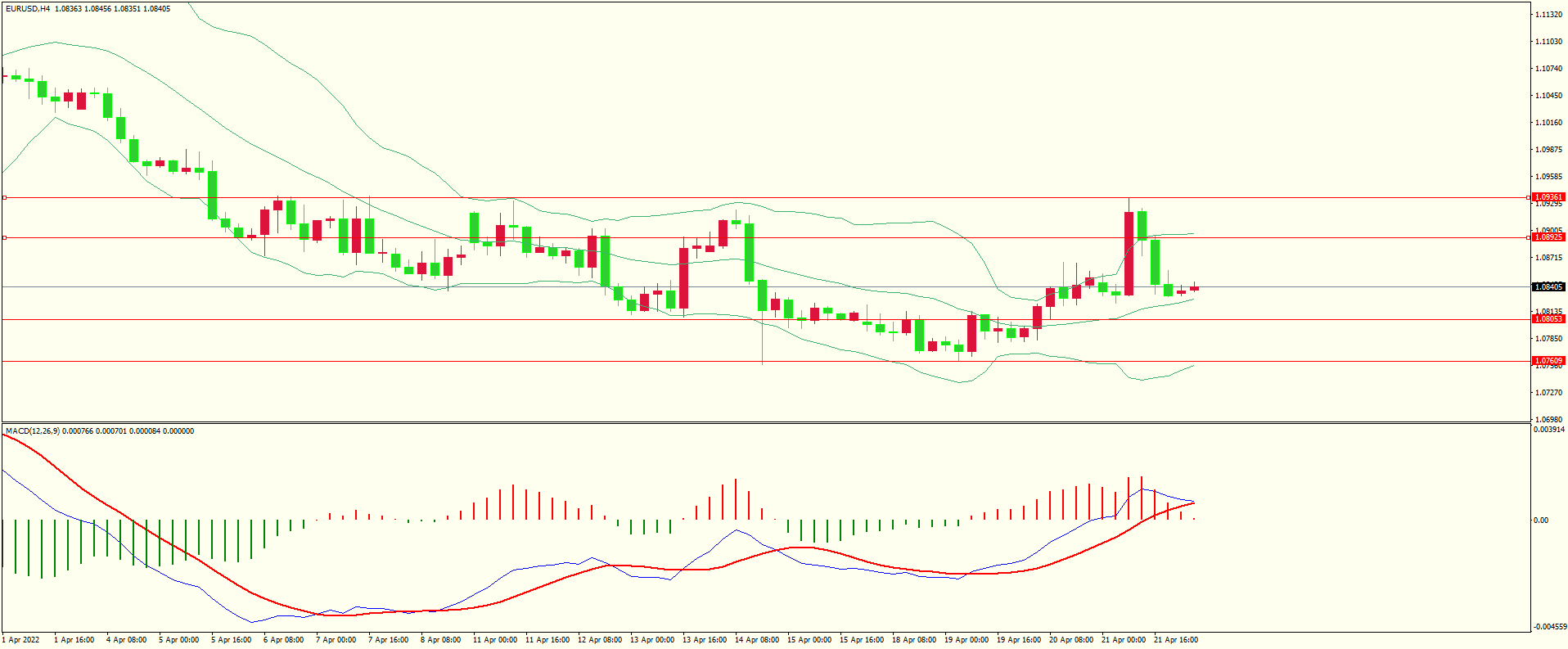
Task: Select the red horizontal line at 1.08053
Action: 766,320
